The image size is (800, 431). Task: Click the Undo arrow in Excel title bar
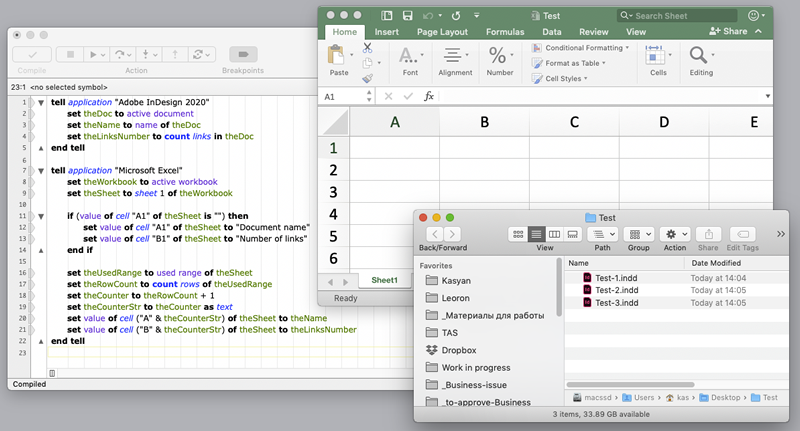(x=428, y=16)
